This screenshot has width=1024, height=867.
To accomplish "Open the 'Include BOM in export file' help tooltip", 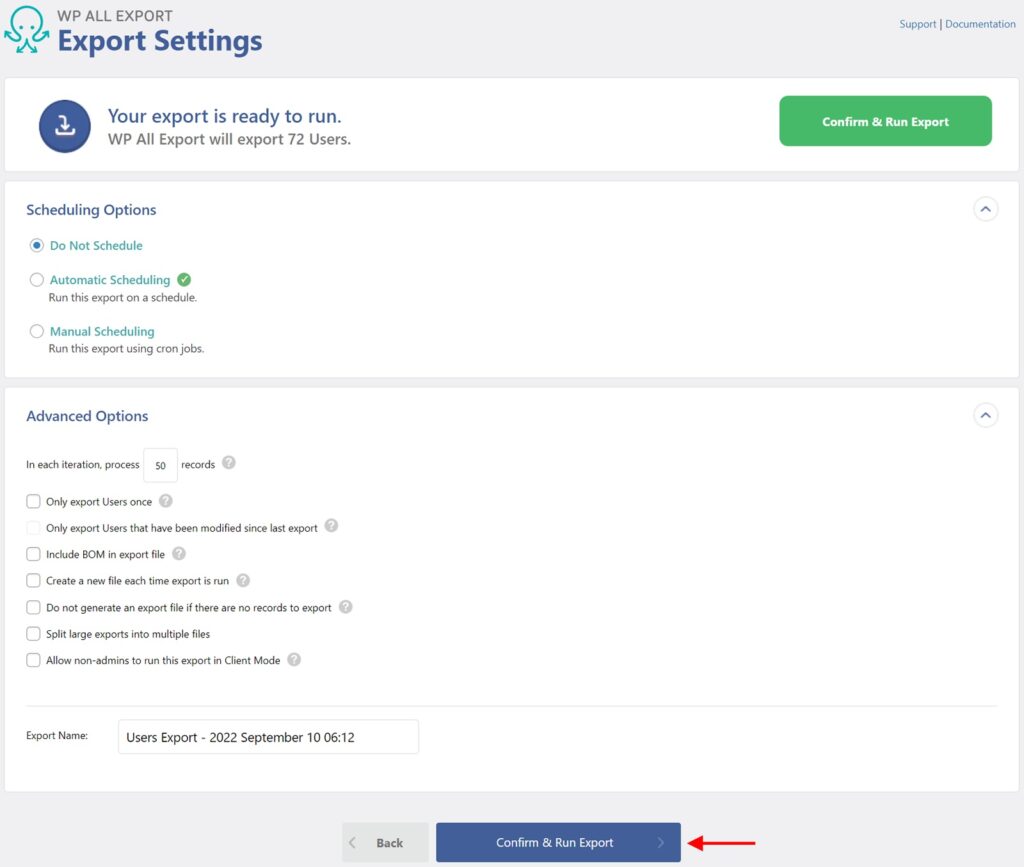I will tap(177, 554).
